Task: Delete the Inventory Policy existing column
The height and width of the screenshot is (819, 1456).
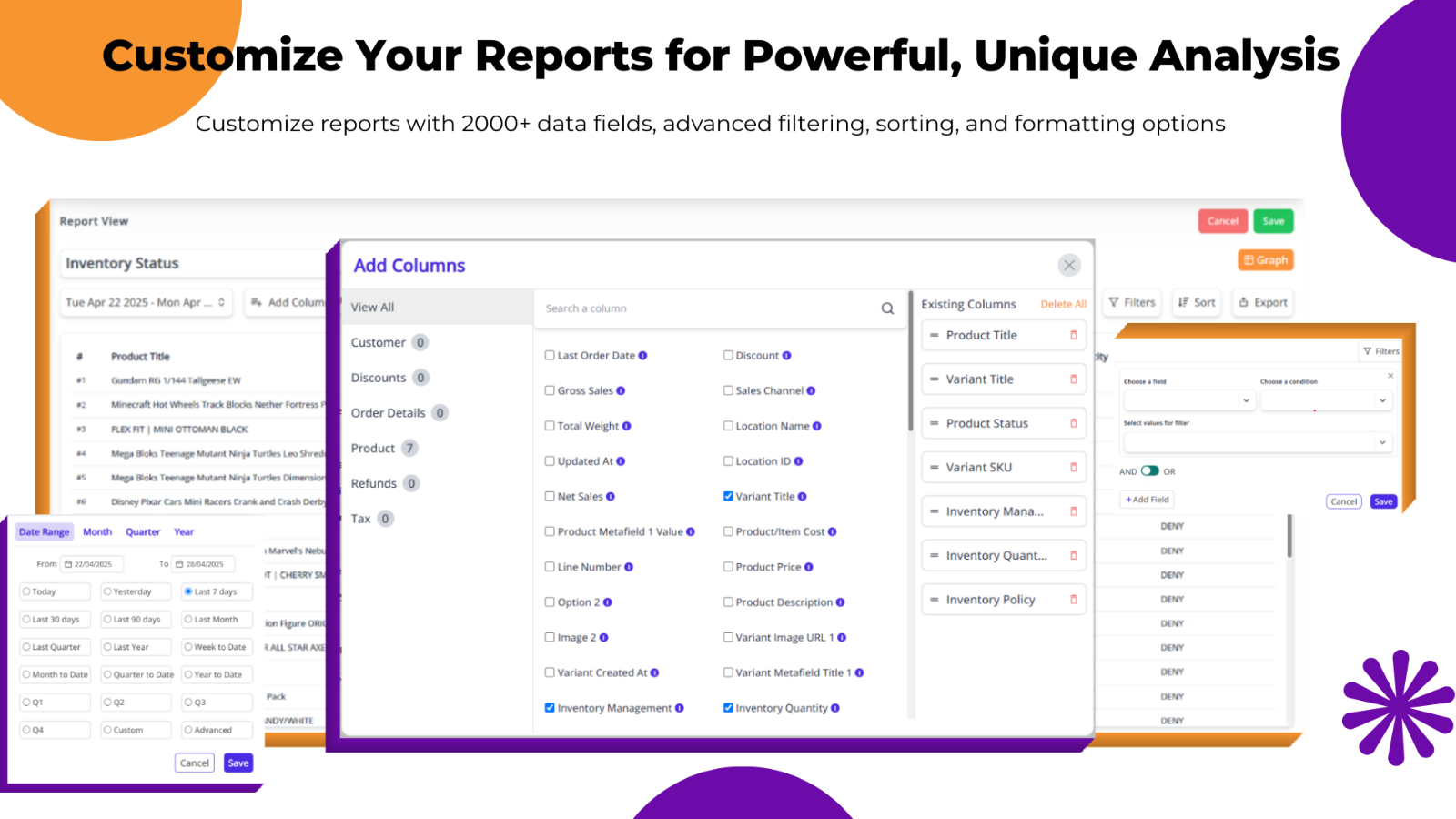Action: pyautogui.click(x=1074, y=600)
